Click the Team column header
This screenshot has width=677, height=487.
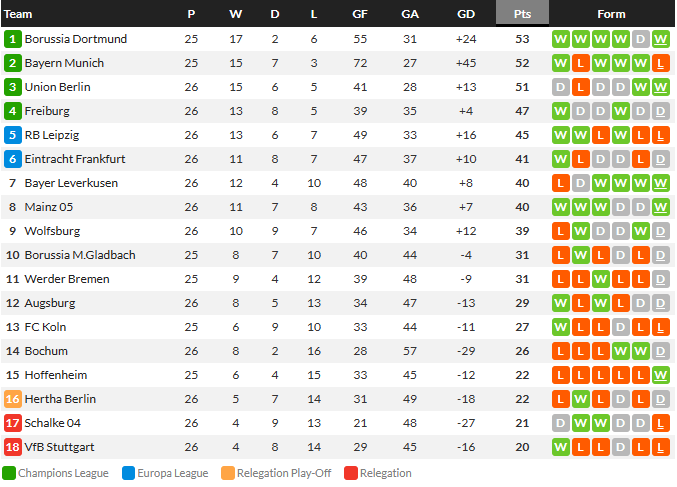click(x=18, y=14)
